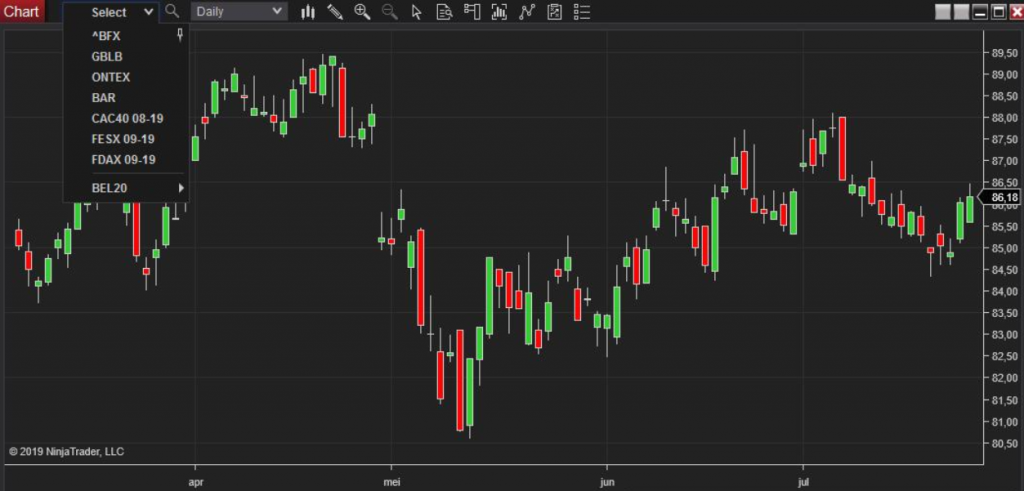
Task: Select the cursor pointer tool
Action: coord(417,12)
